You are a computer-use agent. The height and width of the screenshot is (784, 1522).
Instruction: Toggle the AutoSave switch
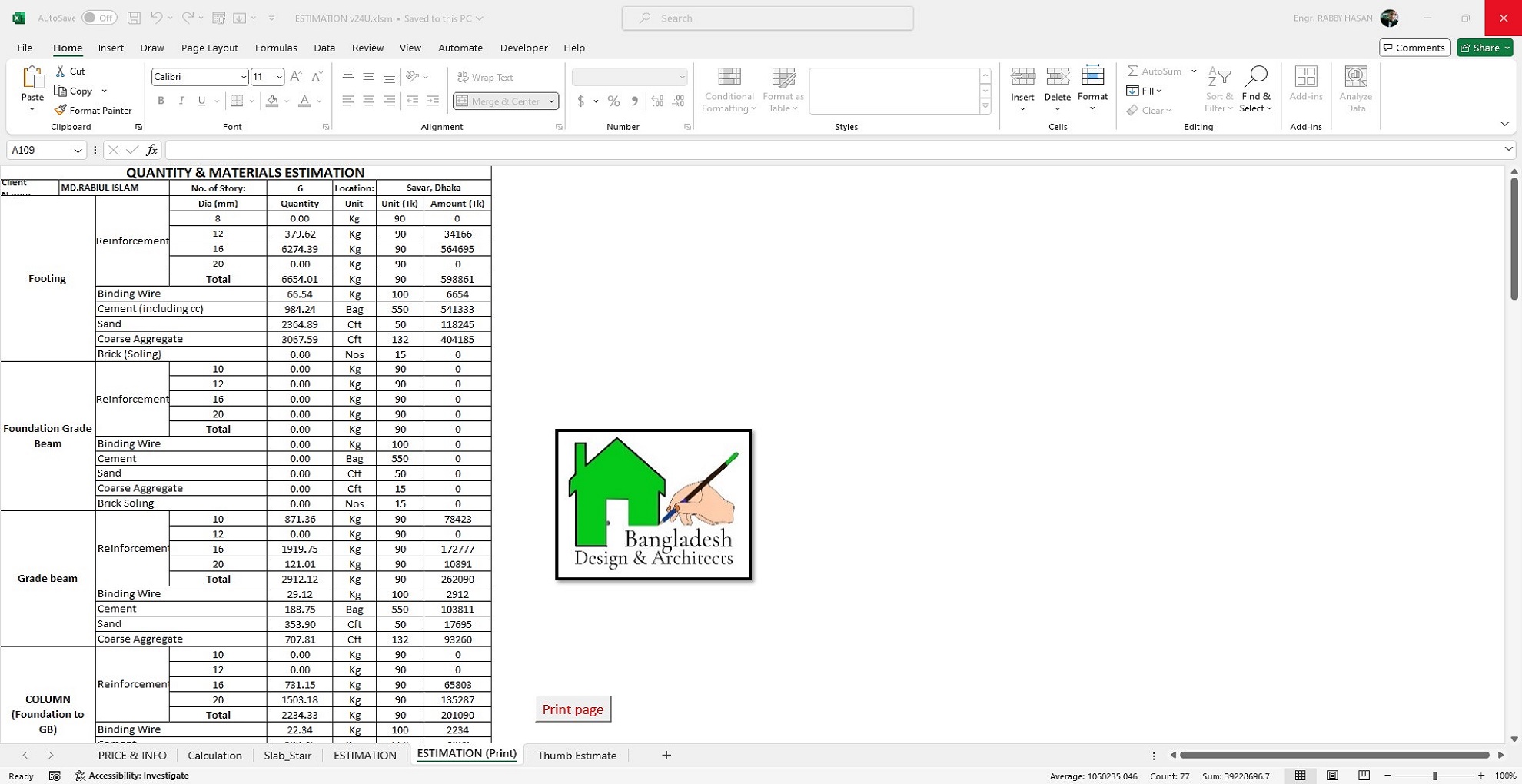coord(99,18)
